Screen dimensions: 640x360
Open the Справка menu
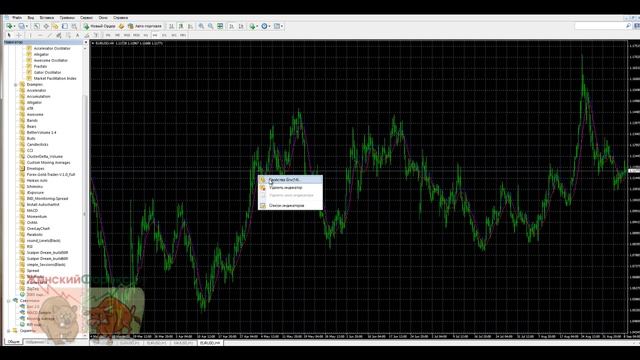click(120, 18)
